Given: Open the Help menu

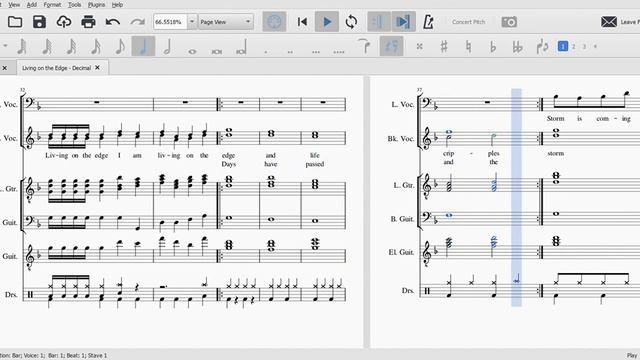Looking at the screenshot, I should (x=117, y=5).
